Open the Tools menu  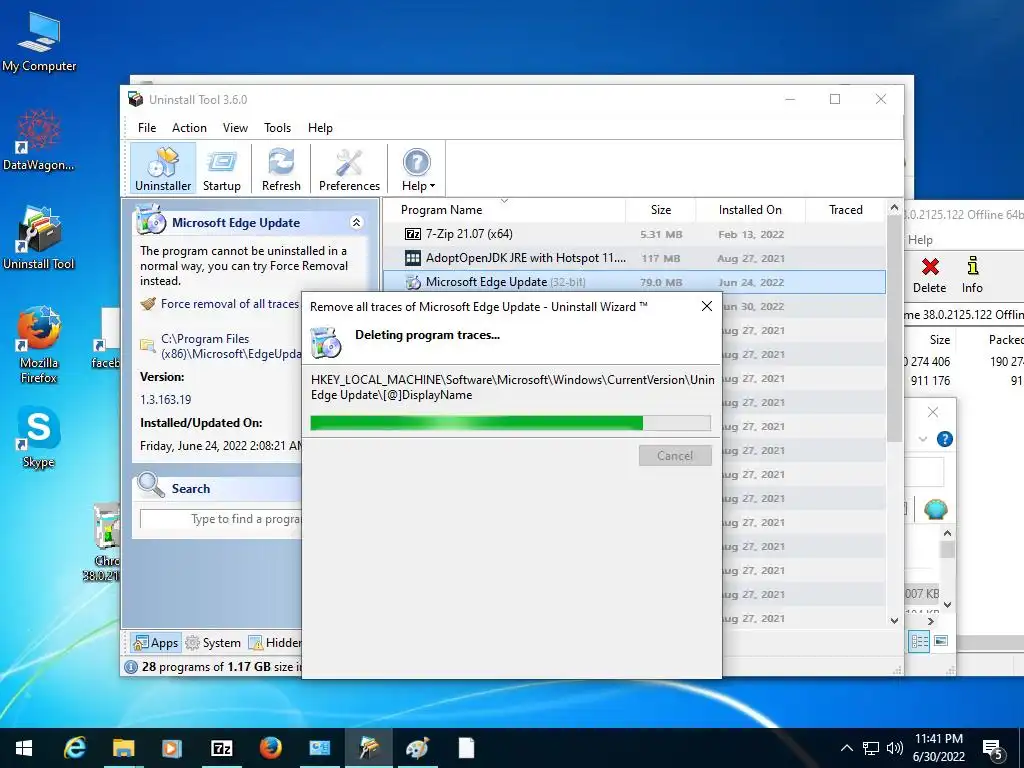(278, 128)
